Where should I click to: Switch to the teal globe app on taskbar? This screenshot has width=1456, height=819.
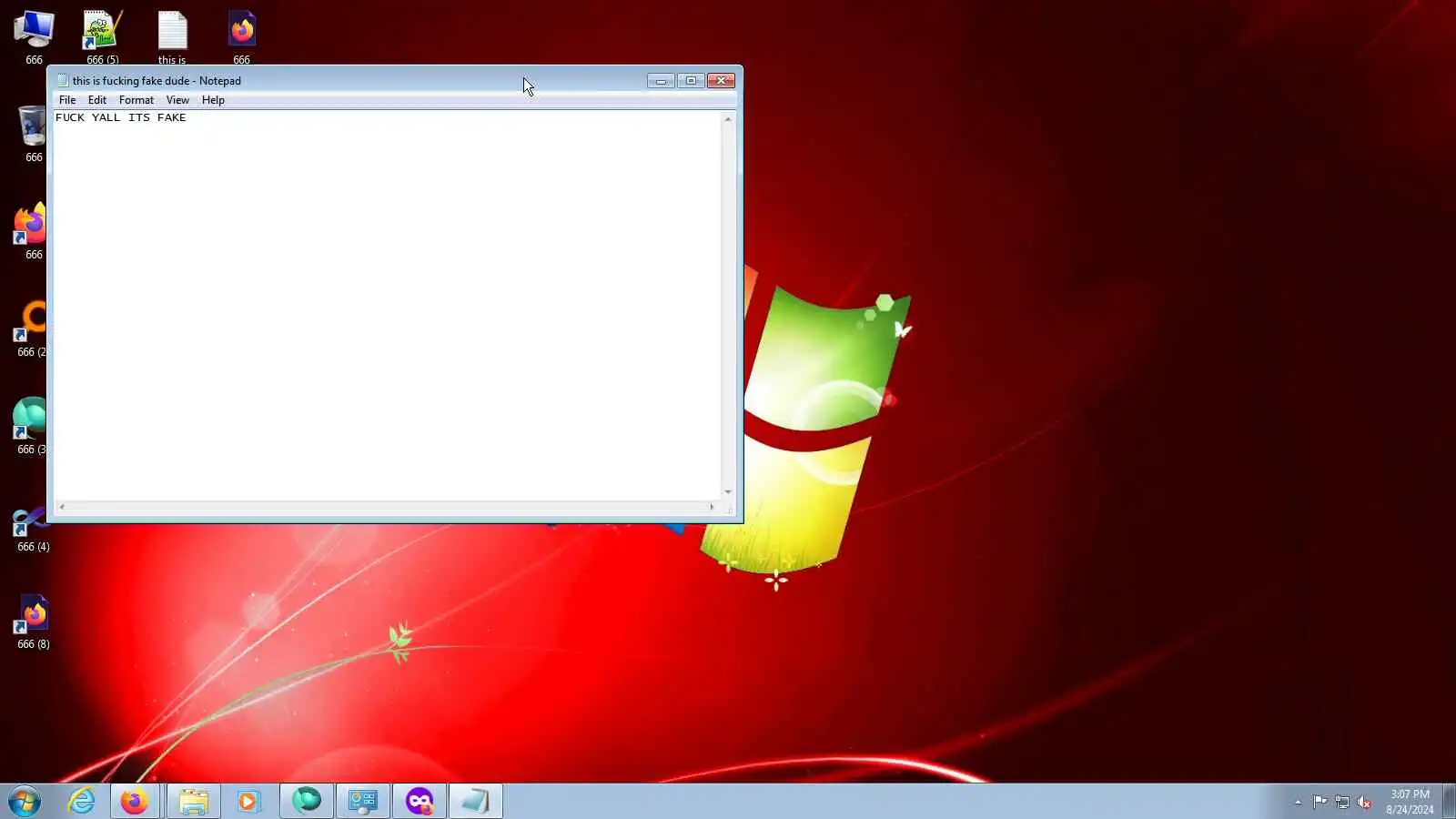pos(307,802)
